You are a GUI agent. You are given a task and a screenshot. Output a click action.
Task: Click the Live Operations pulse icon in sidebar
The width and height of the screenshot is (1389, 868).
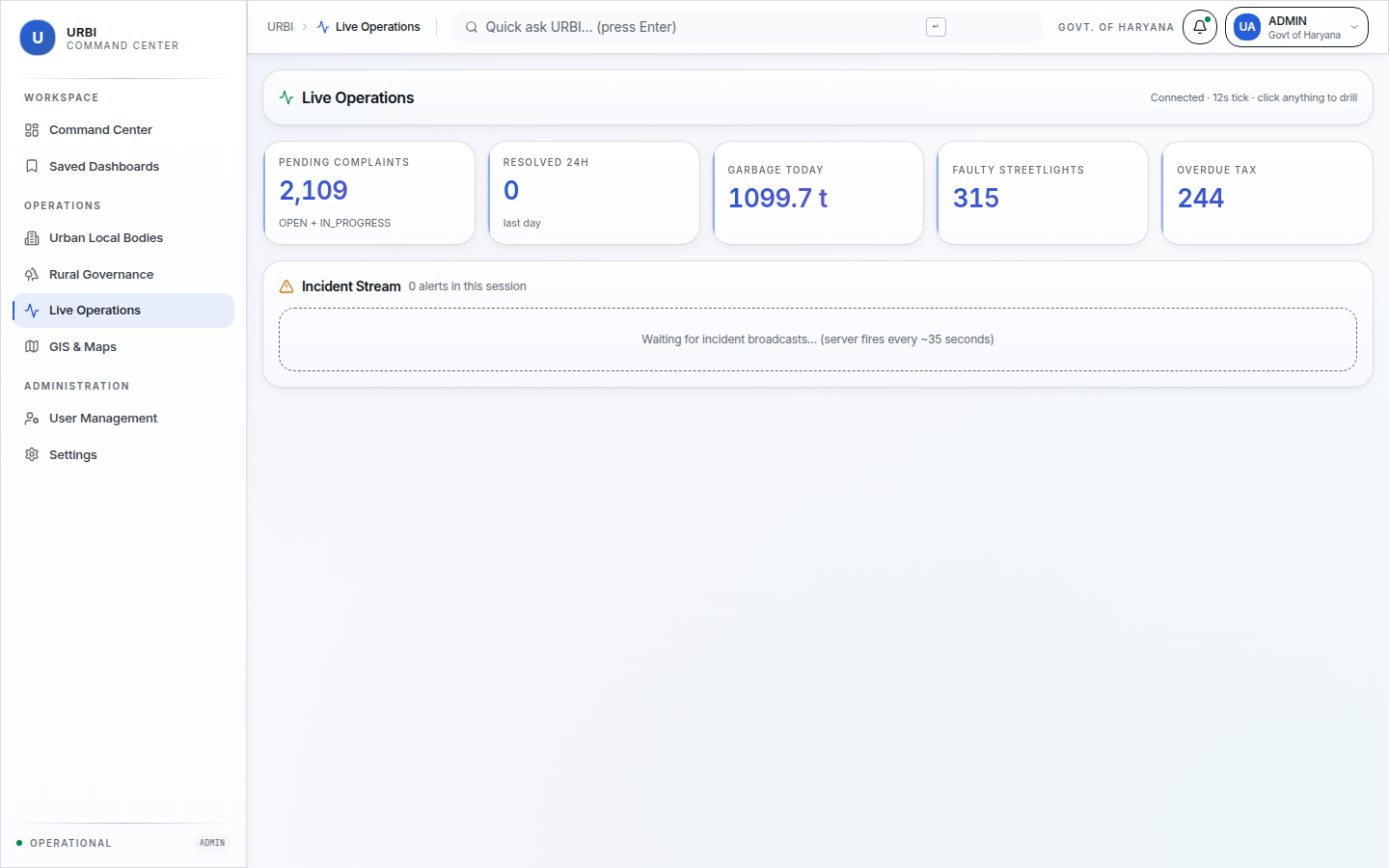32,311
